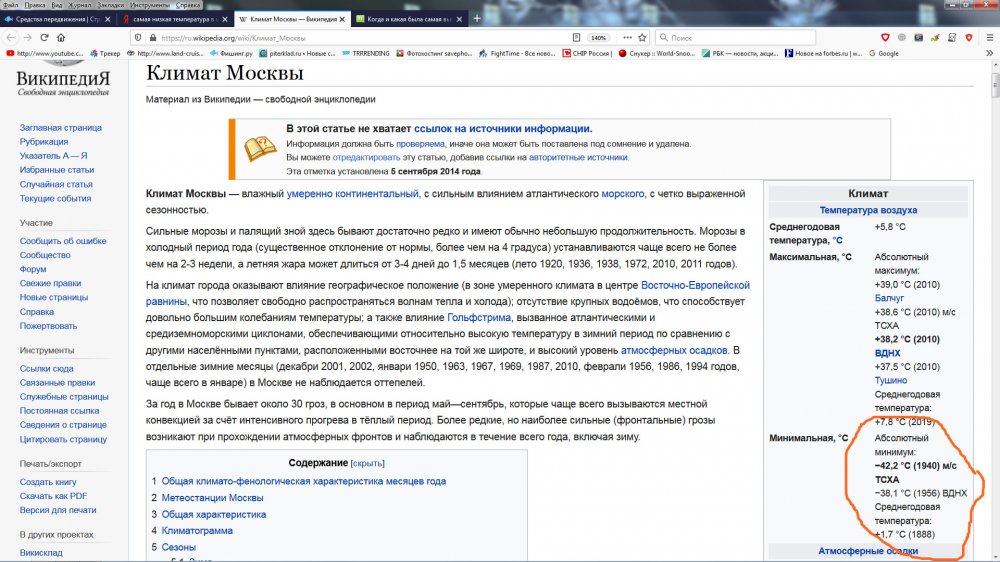Close the 'Климат Москвы — Википедия' tab
Viewport: 1000px width, 562px height.
pyautogui.click(x=344, y=19)
